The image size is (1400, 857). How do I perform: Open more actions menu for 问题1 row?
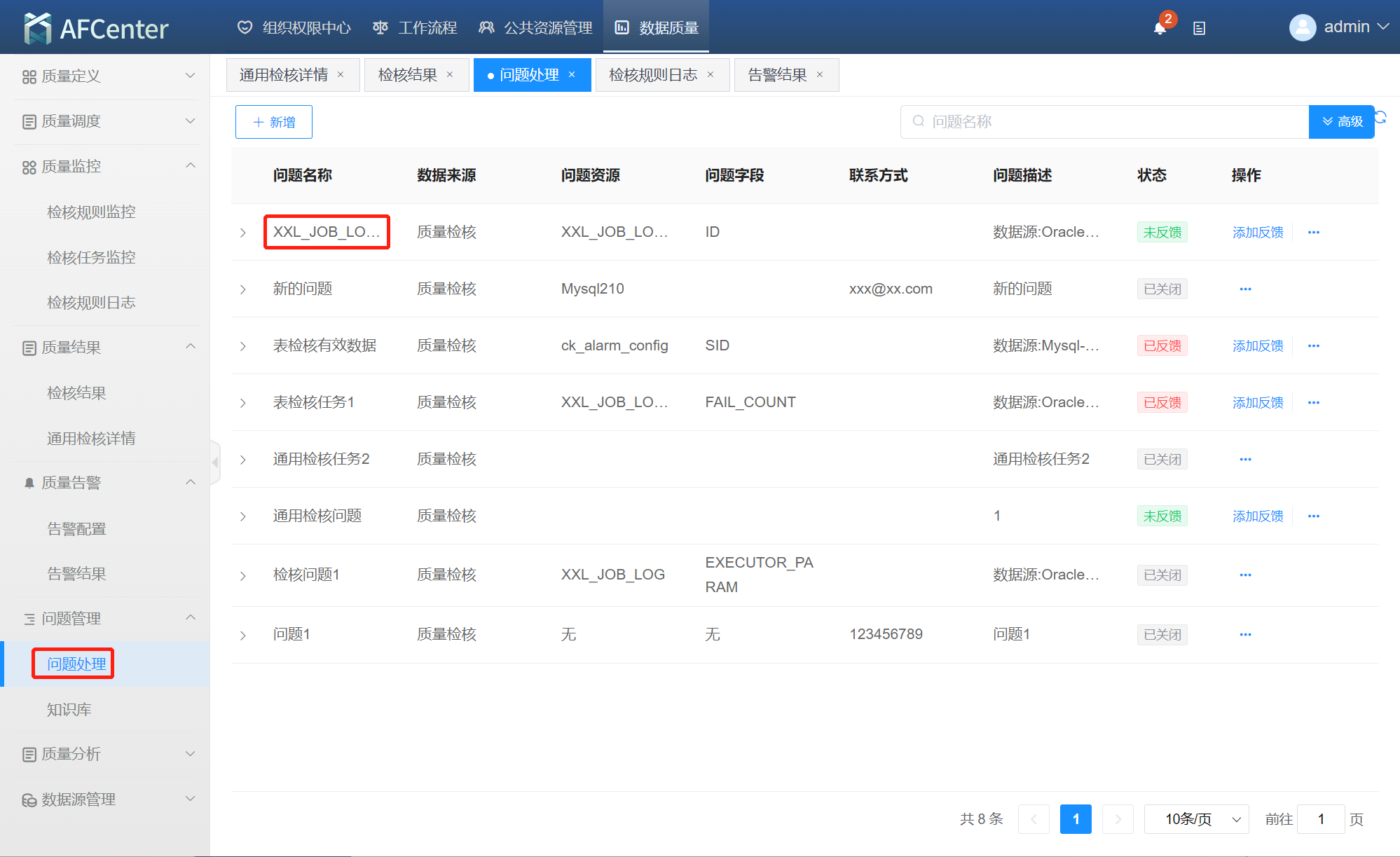(1245, 634)
